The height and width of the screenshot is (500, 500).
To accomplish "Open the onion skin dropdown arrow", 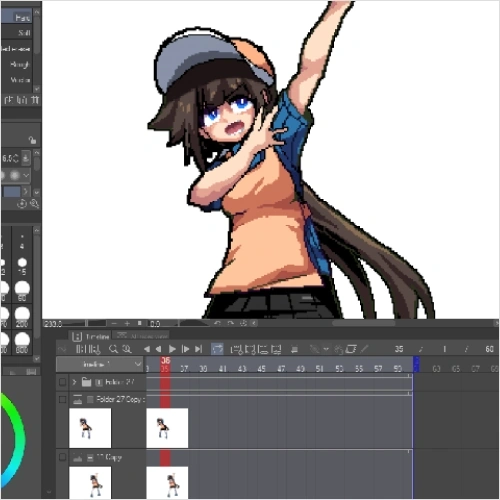I will (326, 349).
